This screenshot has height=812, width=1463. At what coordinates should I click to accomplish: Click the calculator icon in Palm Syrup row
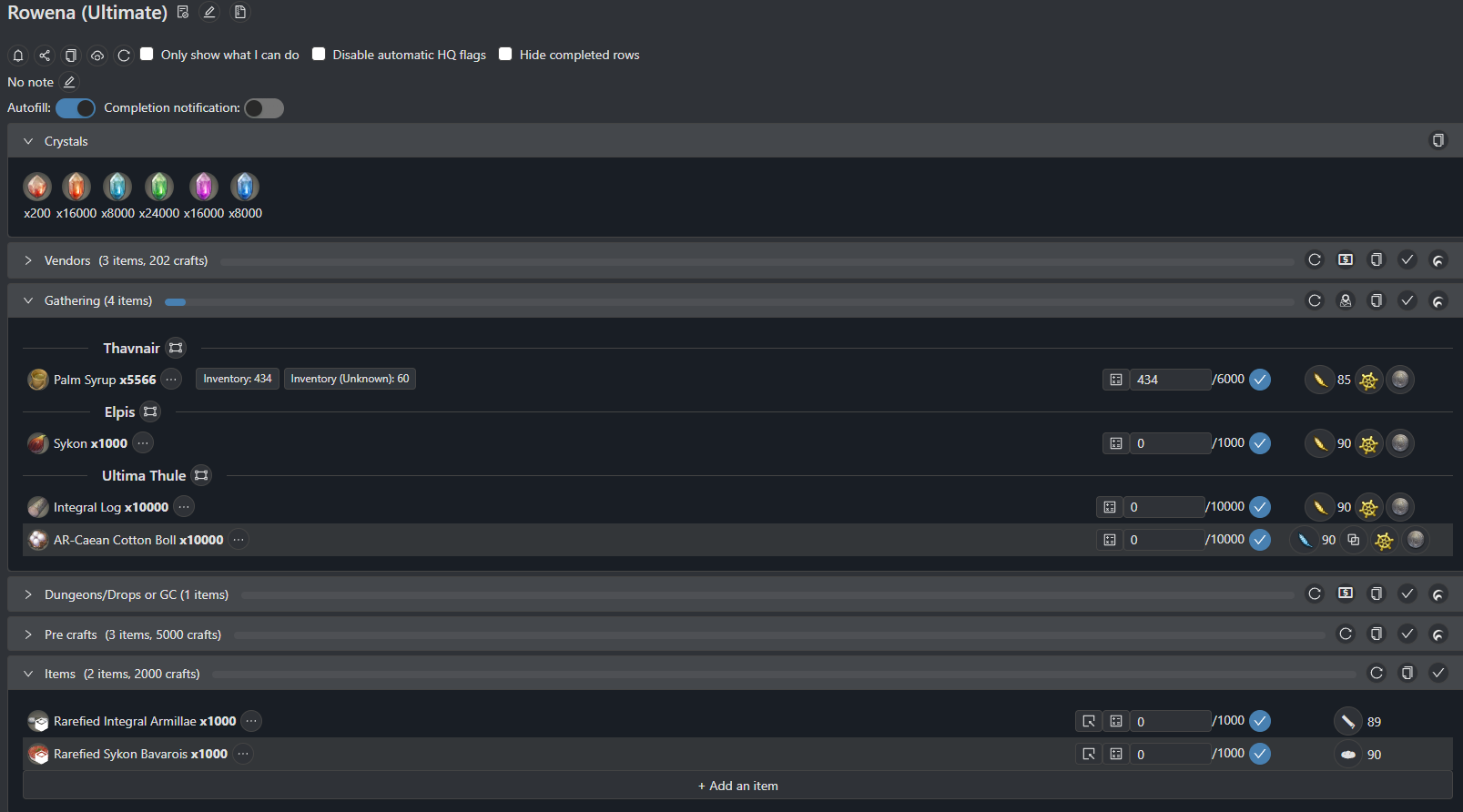point(1116,380)
